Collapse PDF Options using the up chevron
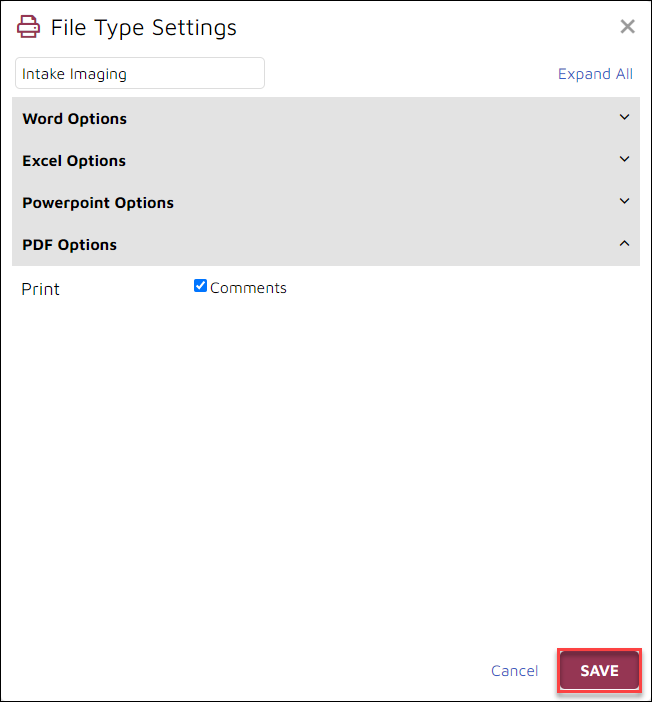 point(624,243)
